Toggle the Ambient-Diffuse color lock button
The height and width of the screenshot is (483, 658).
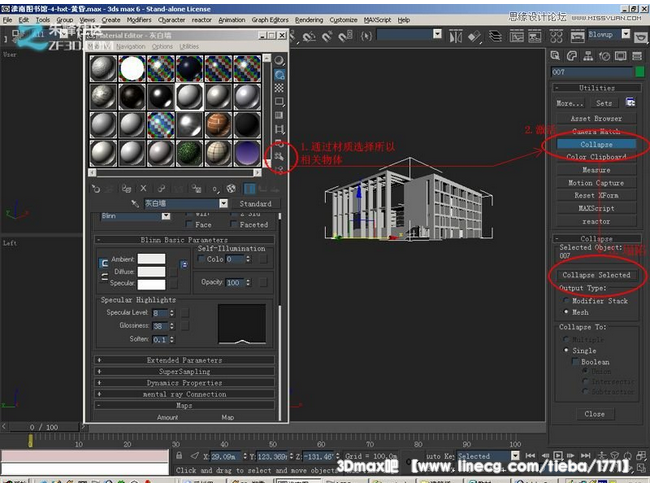point(104,264)
